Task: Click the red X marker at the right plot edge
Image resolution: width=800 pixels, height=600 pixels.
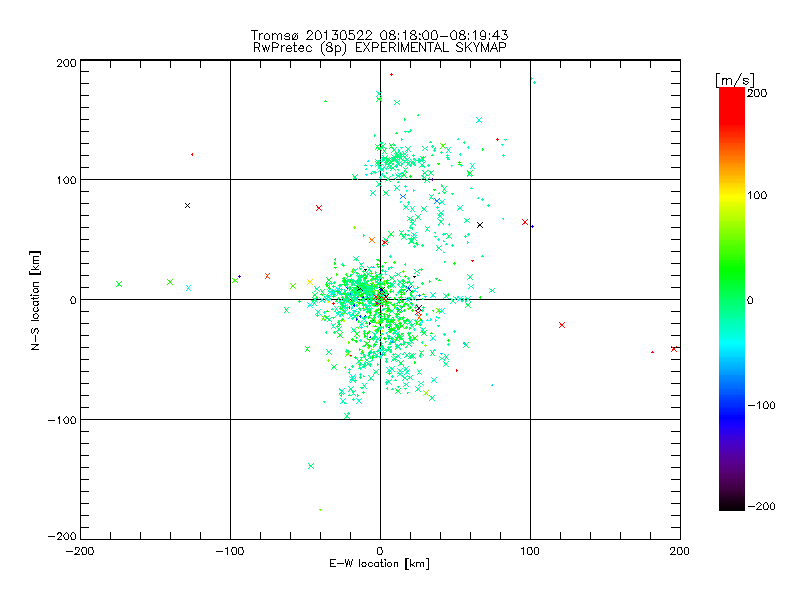Action: pos(674,349)
